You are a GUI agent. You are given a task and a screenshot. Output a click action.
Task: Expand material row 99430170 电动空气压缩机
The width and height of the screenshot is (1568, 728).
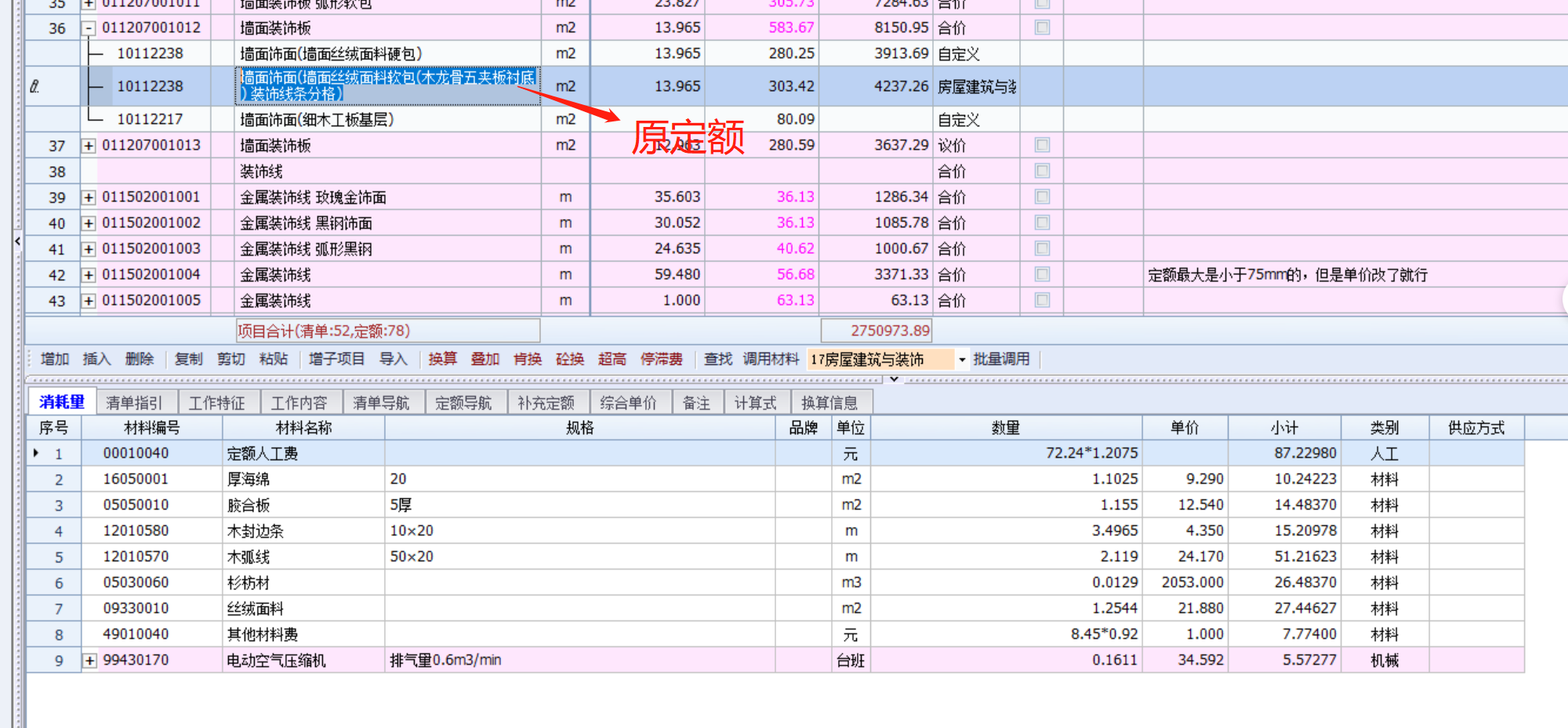click(90, 661)
